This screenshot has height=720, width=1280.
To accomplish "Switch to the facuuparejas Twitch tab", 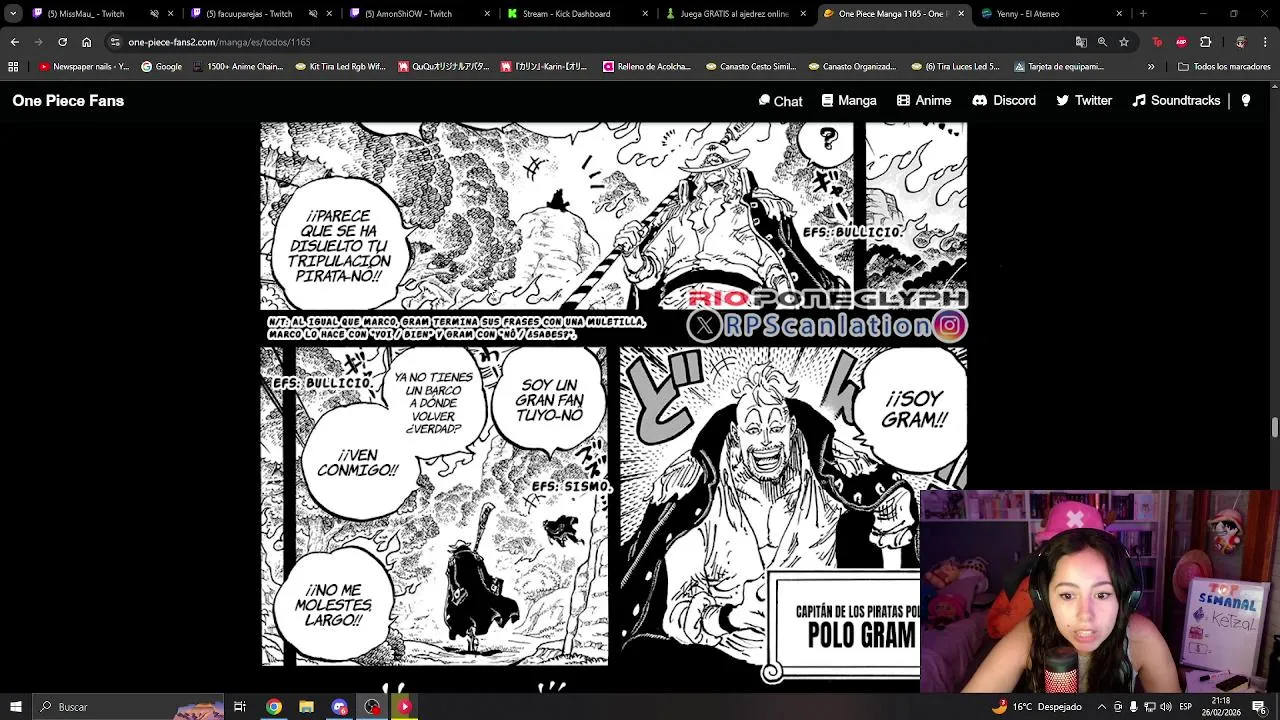I will (248, 14).
